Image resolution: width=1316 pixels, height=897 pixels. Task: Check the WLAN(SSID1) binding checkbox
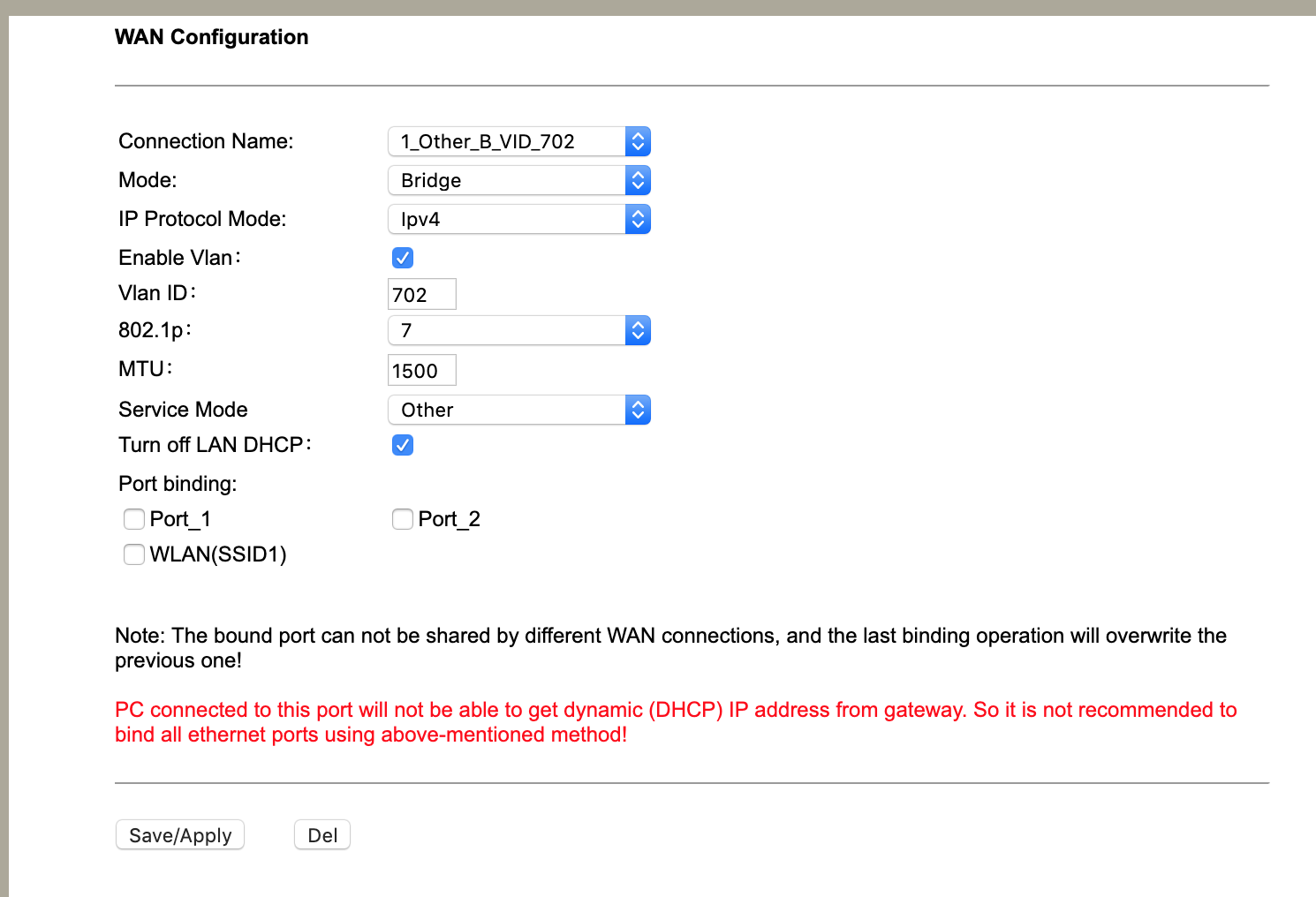point(134,554)
